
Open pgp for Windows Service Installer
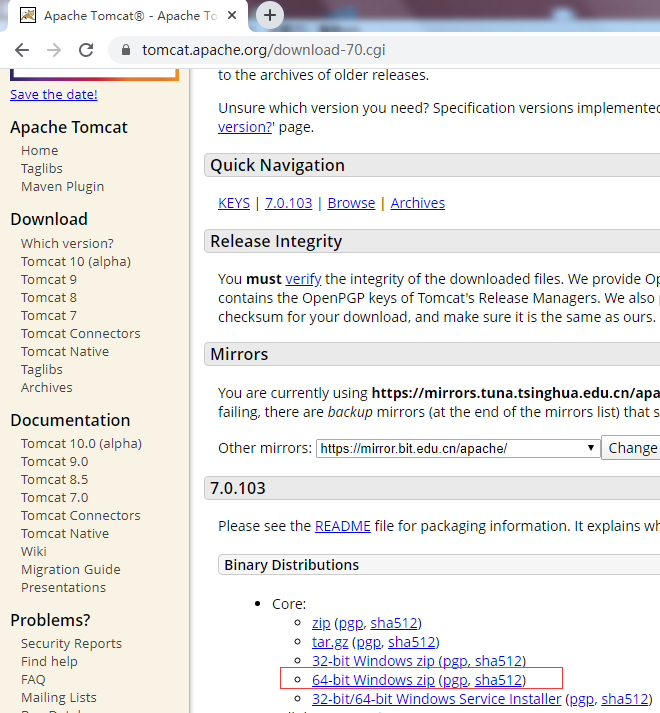coord(582,699)
